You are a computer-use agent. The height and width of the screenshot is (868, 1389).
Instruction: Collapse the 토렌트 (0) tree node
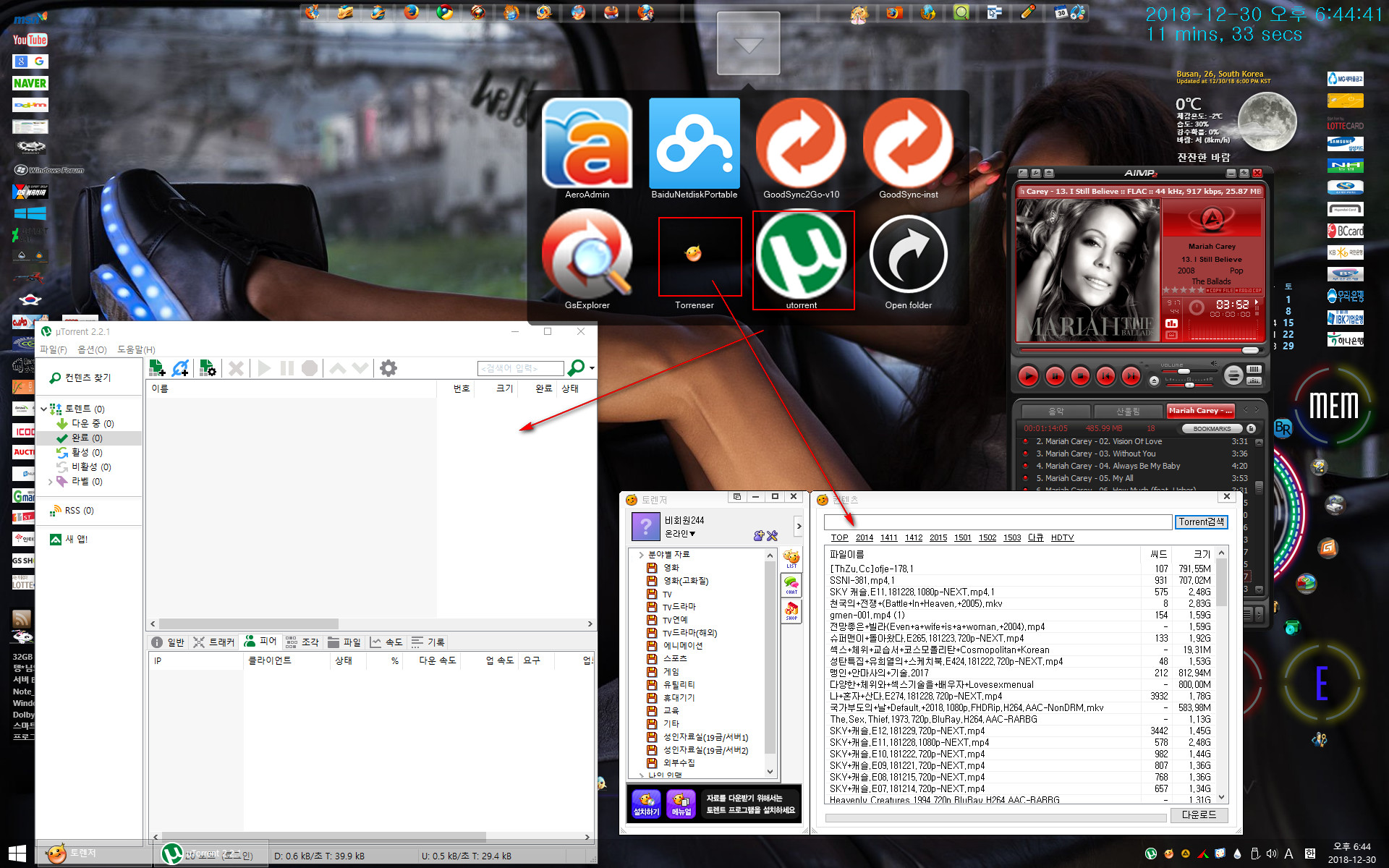click(x=43, y=409)
